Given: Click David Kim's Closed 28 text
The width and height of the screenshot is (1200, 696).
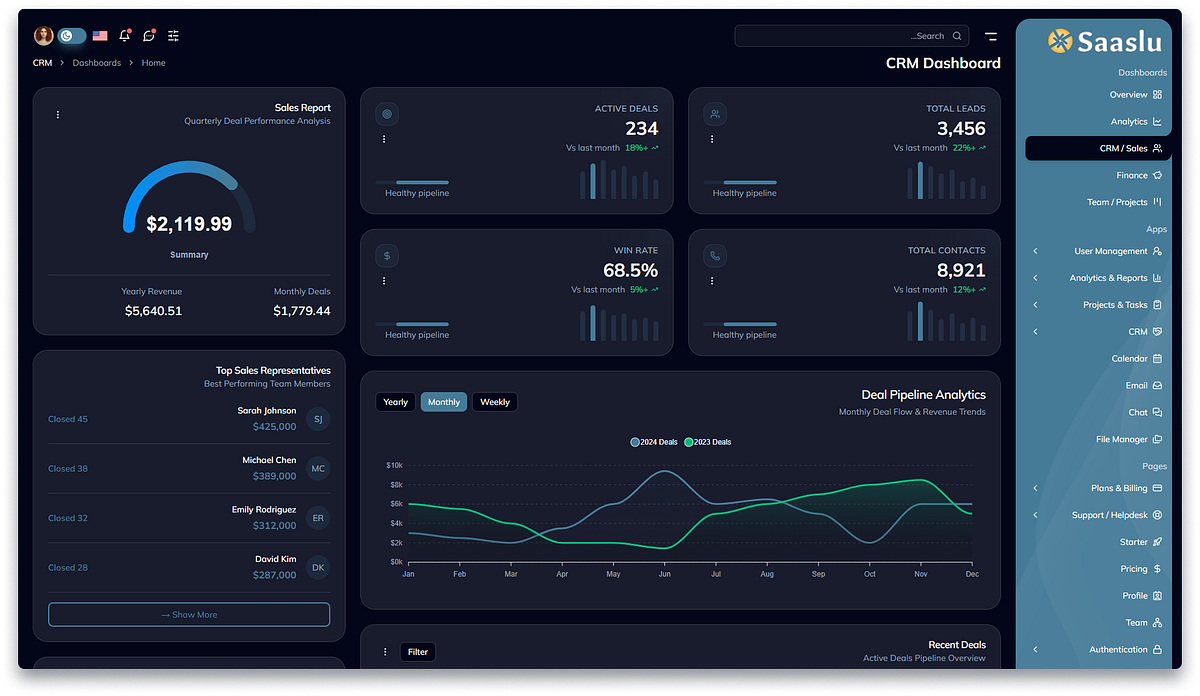Looking at the screenshot, I should 68,568.
